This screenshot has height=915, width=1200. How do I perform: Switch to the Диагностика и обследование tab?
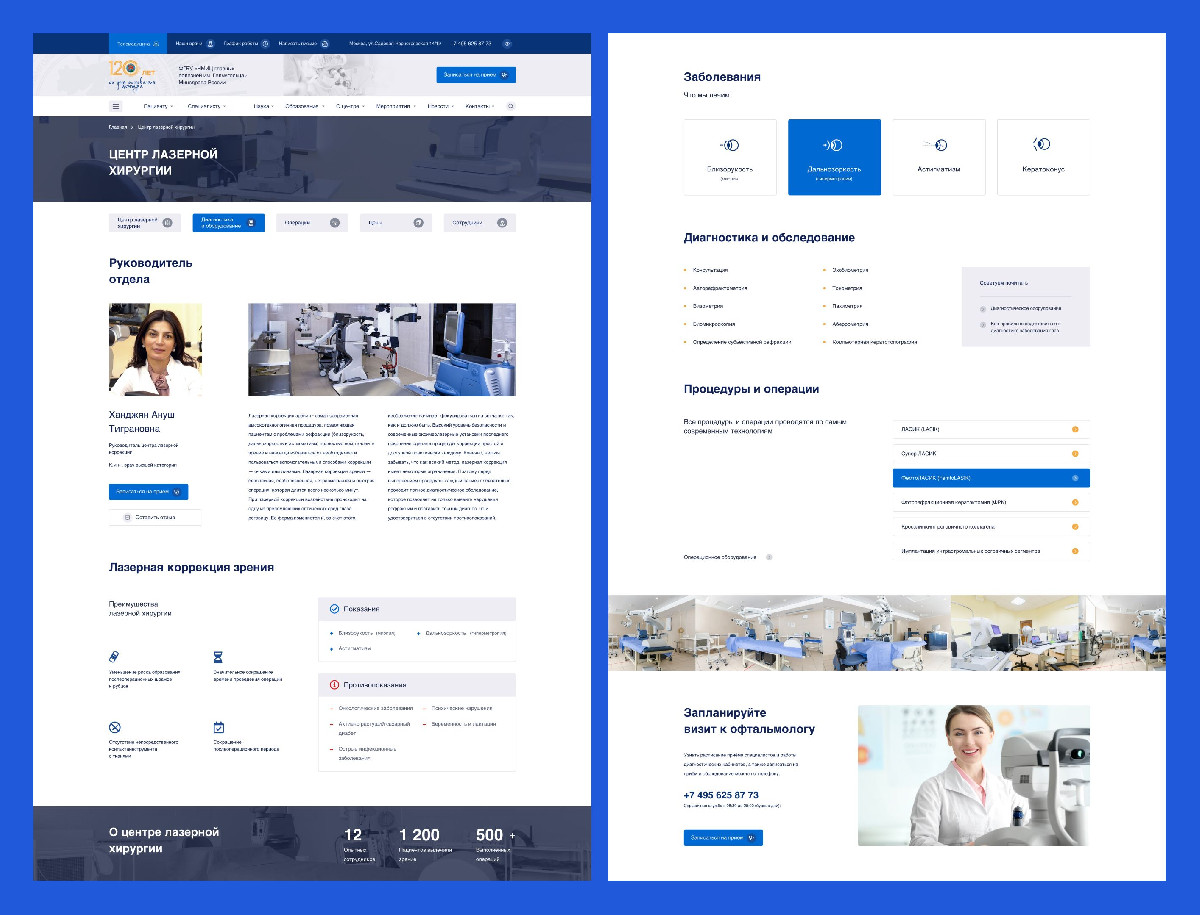(228, 223)
